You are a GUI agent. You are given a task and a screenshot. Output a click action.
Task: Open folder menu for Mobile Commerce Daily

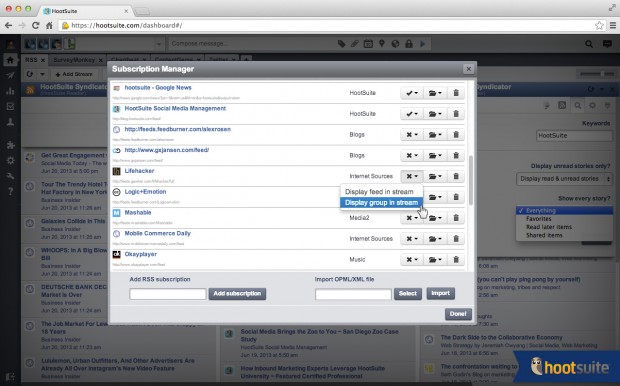[x=435, y=239]
